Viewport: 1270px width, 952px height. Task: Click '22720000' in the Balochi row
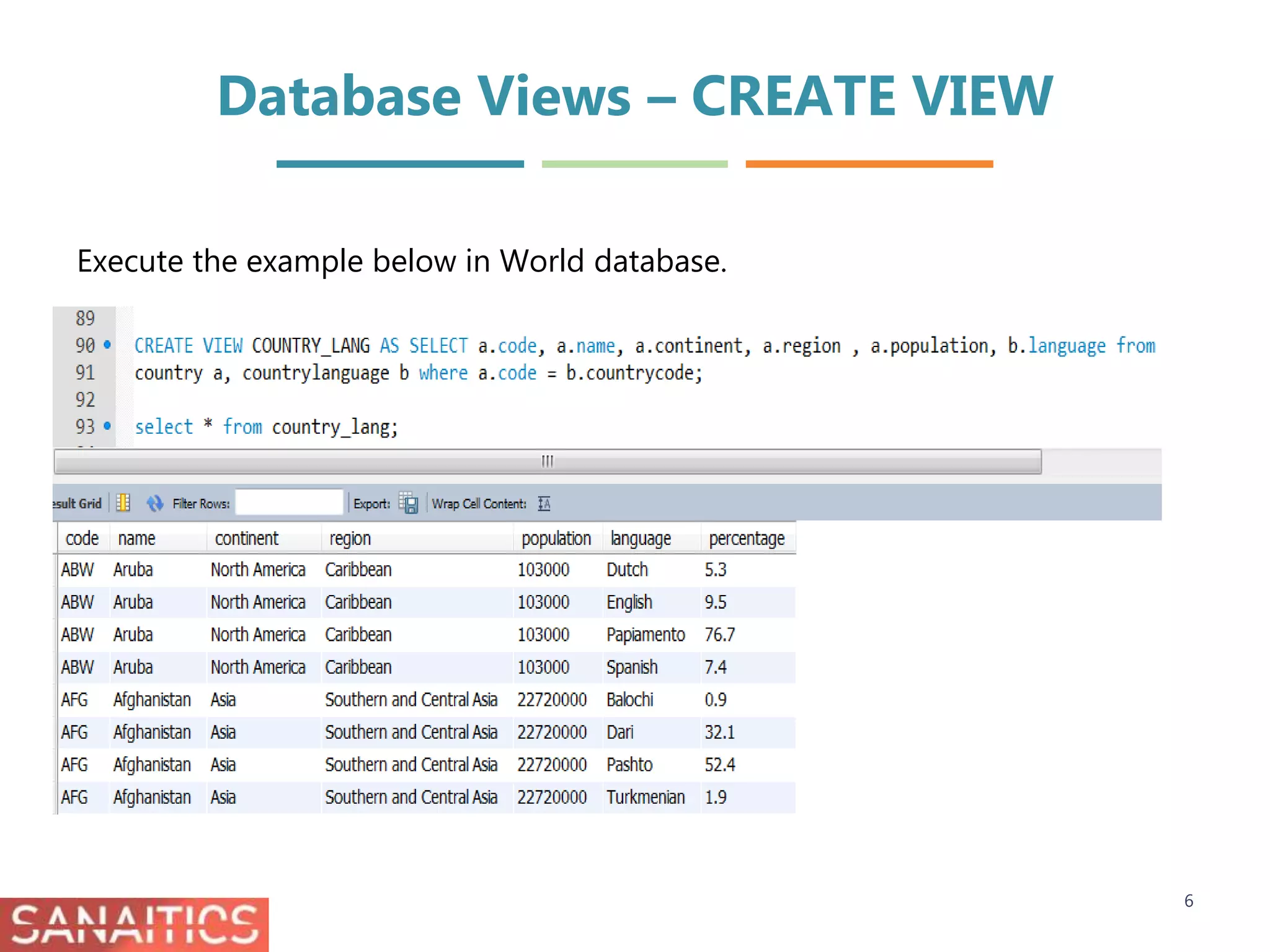pos(552,699)
